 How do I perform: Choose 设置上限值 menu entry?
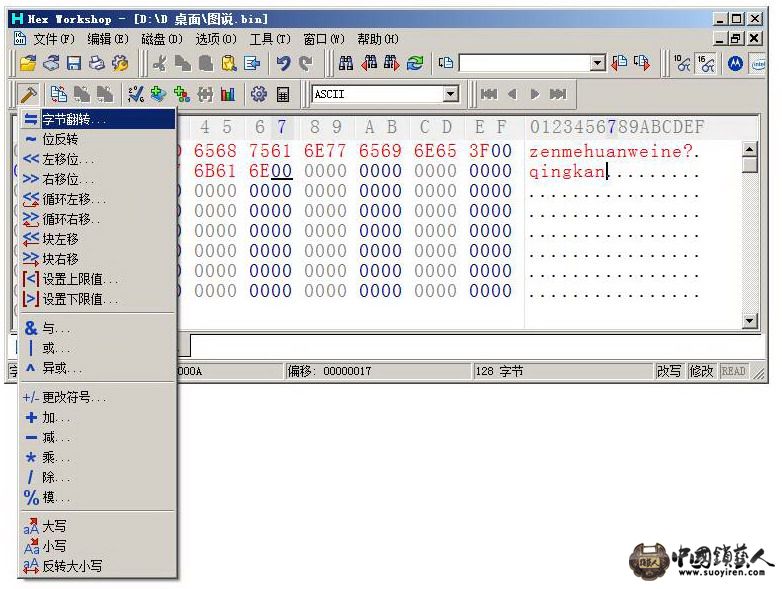coord(98,279)
